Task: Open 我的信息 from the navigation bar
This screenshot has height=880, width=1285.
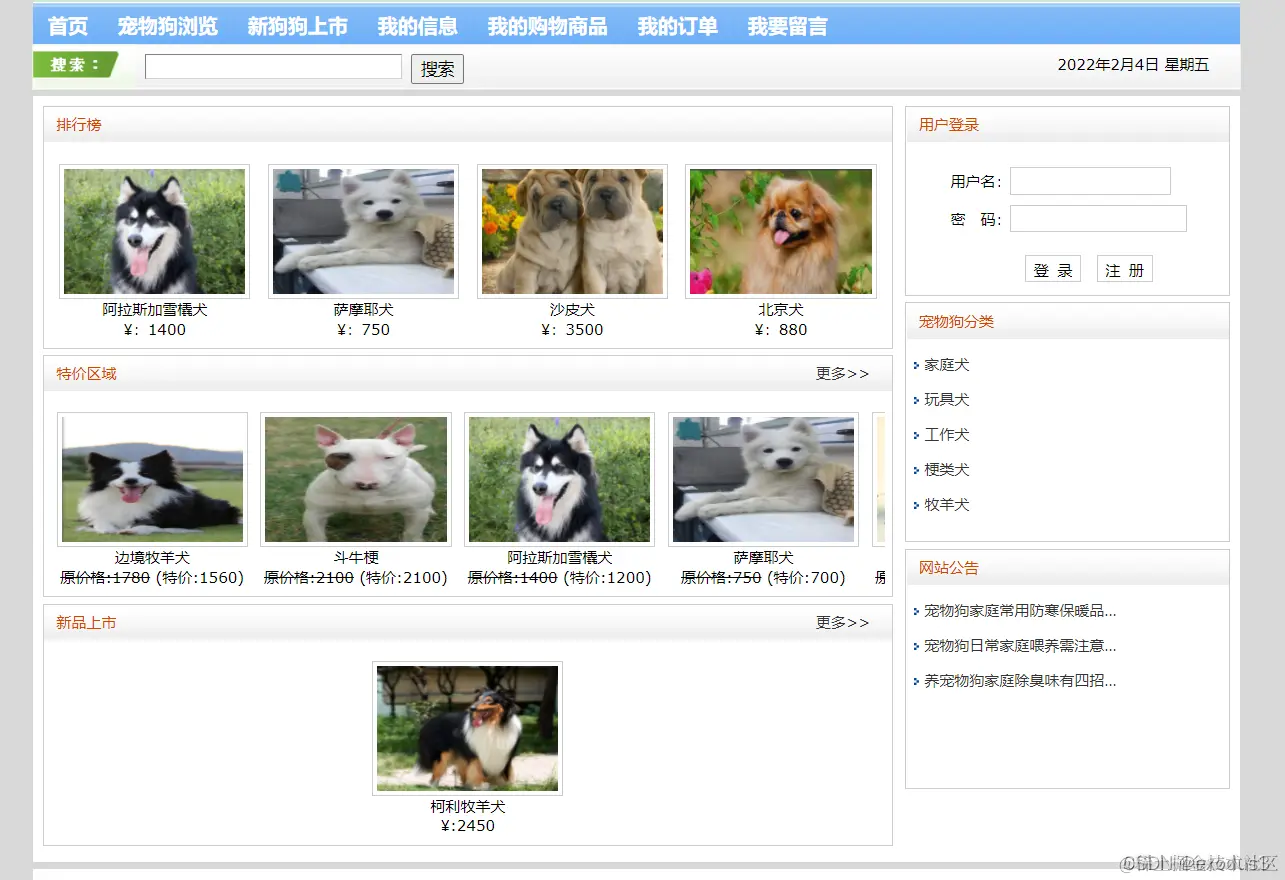Action: coord(416,26)
